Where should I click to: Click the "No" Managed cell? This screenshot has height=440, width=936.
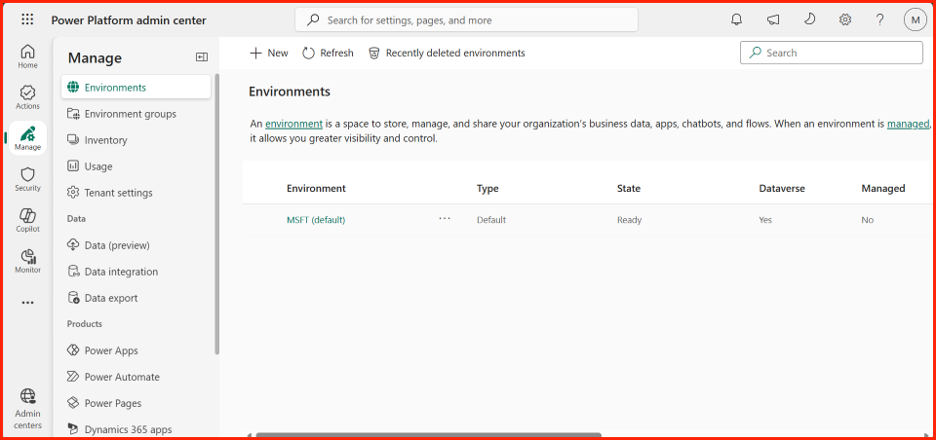point(867,220)
